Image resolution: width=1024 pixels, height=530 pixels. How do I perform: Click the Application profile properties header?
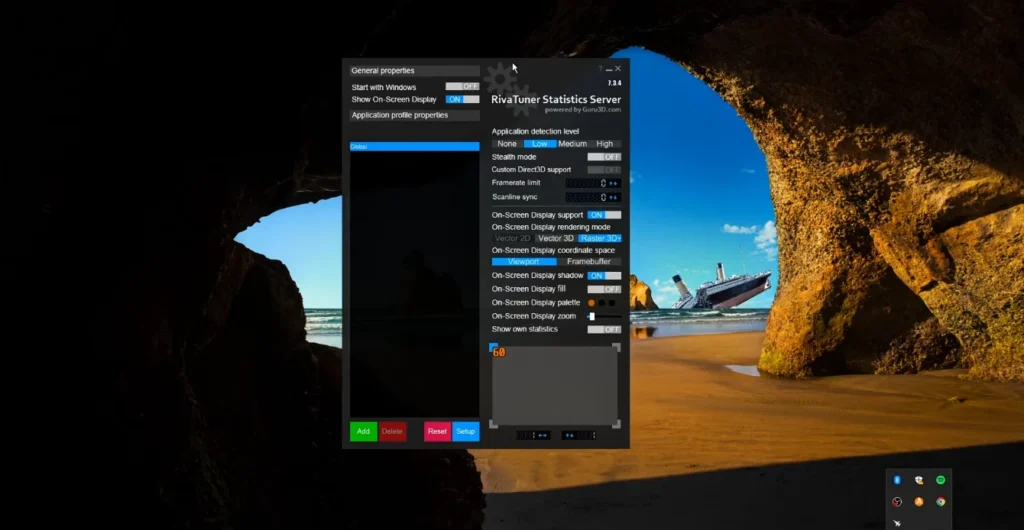click(x=415, y=115)
